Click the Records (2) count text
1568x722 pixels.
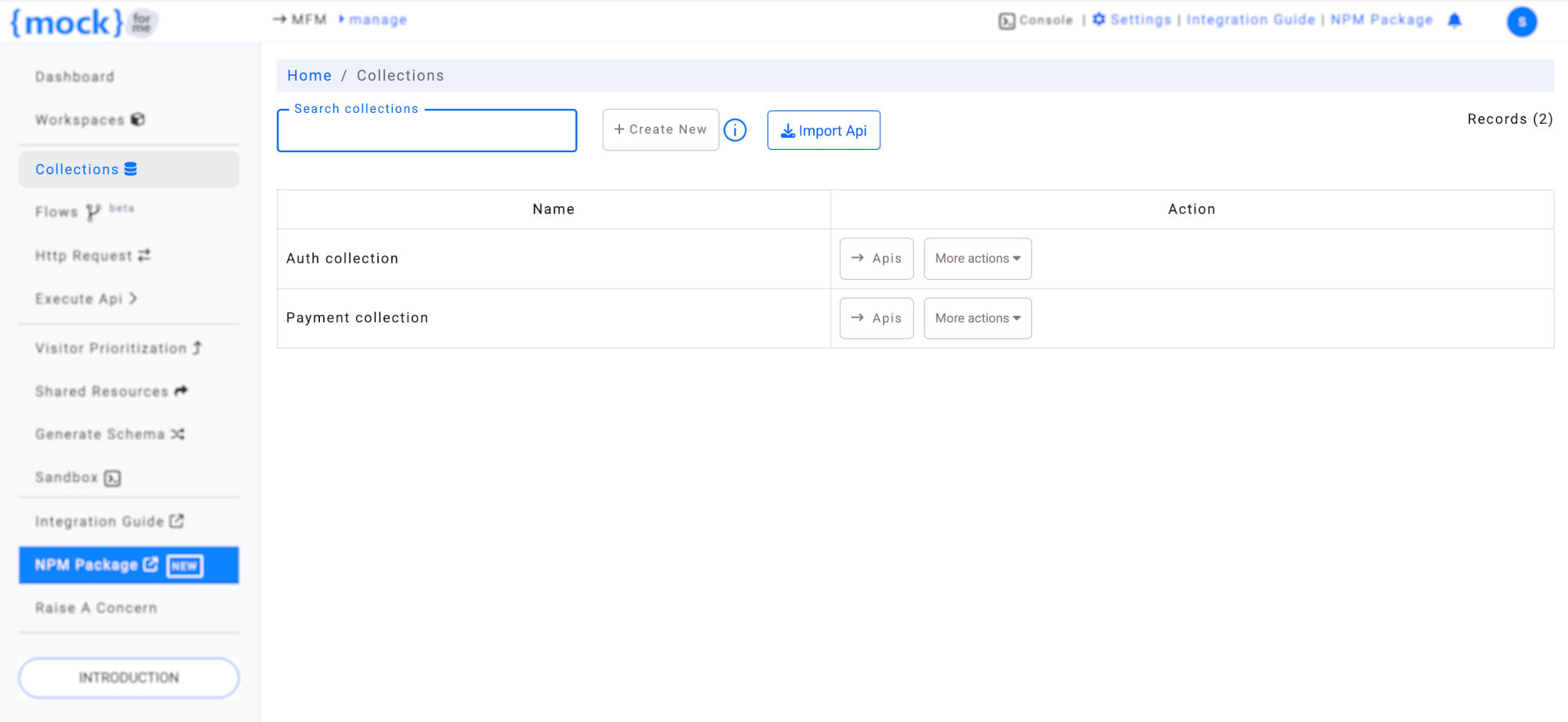point(1510,119)
